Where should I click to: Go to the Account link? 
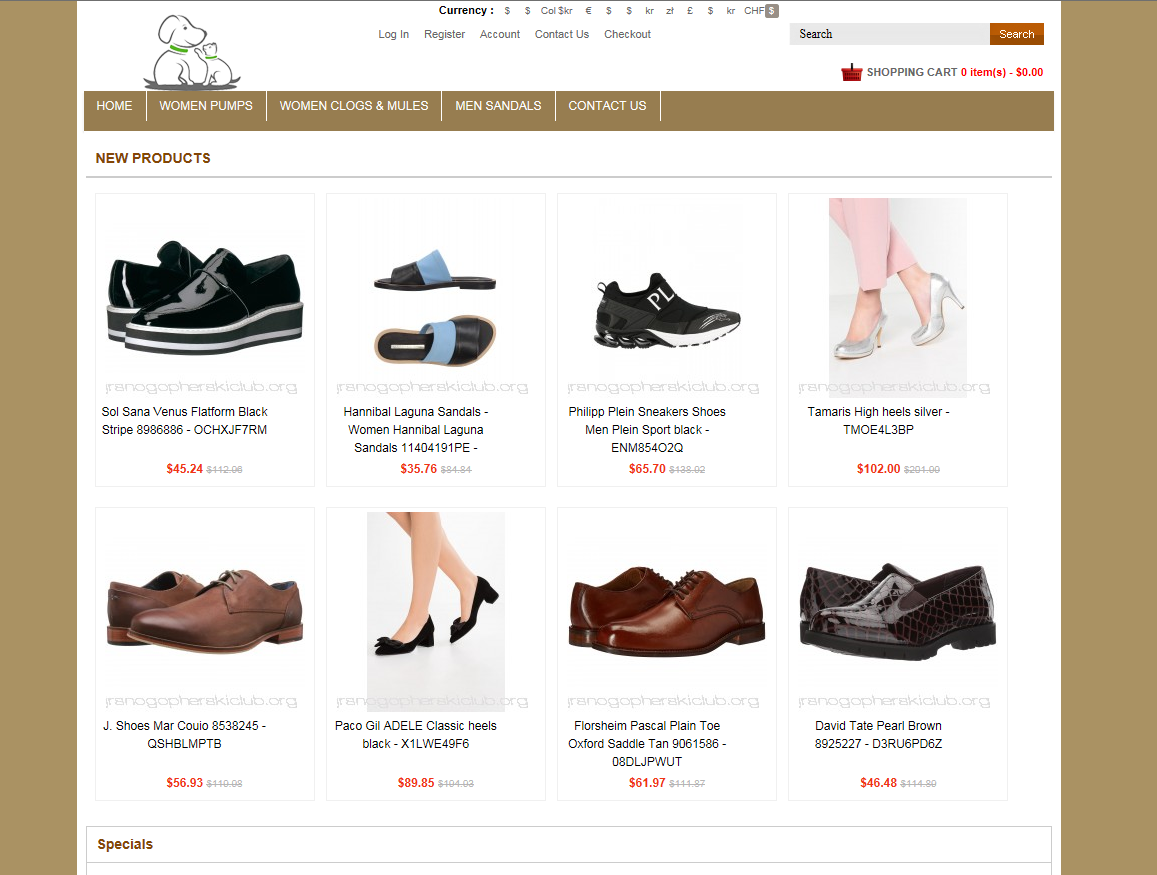500,34
